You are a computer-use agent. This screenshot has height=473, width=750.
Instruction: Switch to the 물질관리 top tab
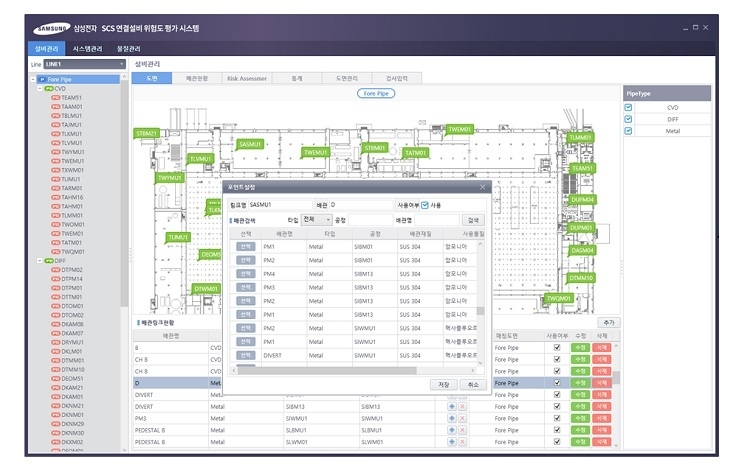pyautogui.click(x=129, y=49)
